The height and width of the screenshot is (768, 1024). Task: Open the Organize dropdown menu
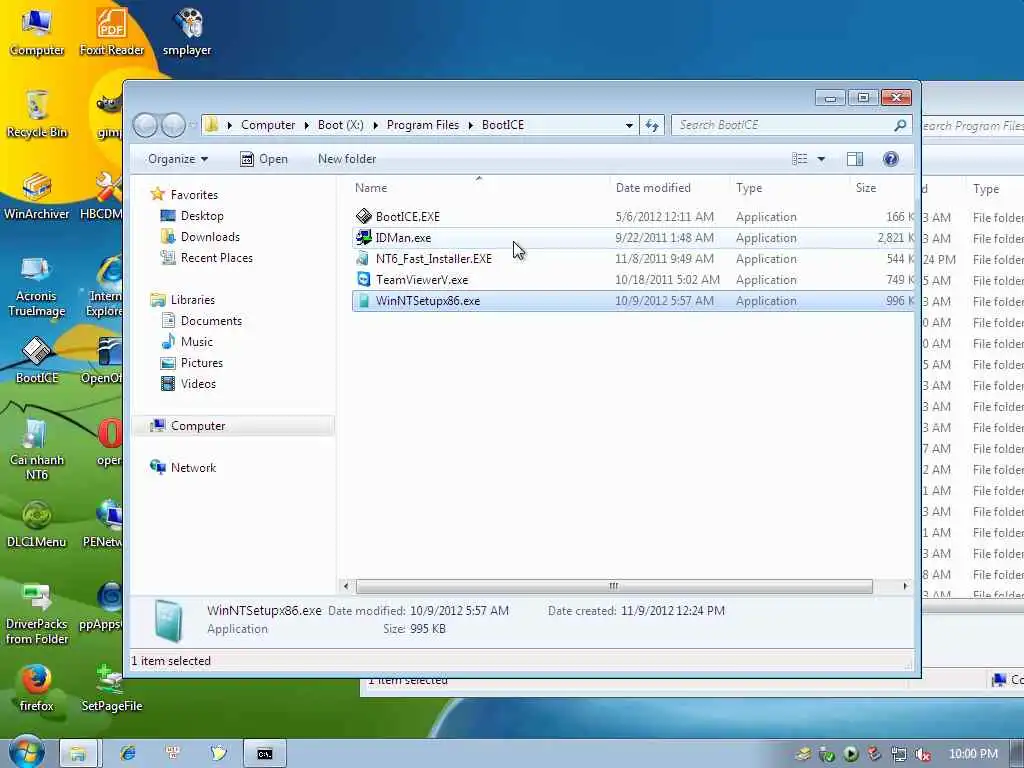point(178,159)
